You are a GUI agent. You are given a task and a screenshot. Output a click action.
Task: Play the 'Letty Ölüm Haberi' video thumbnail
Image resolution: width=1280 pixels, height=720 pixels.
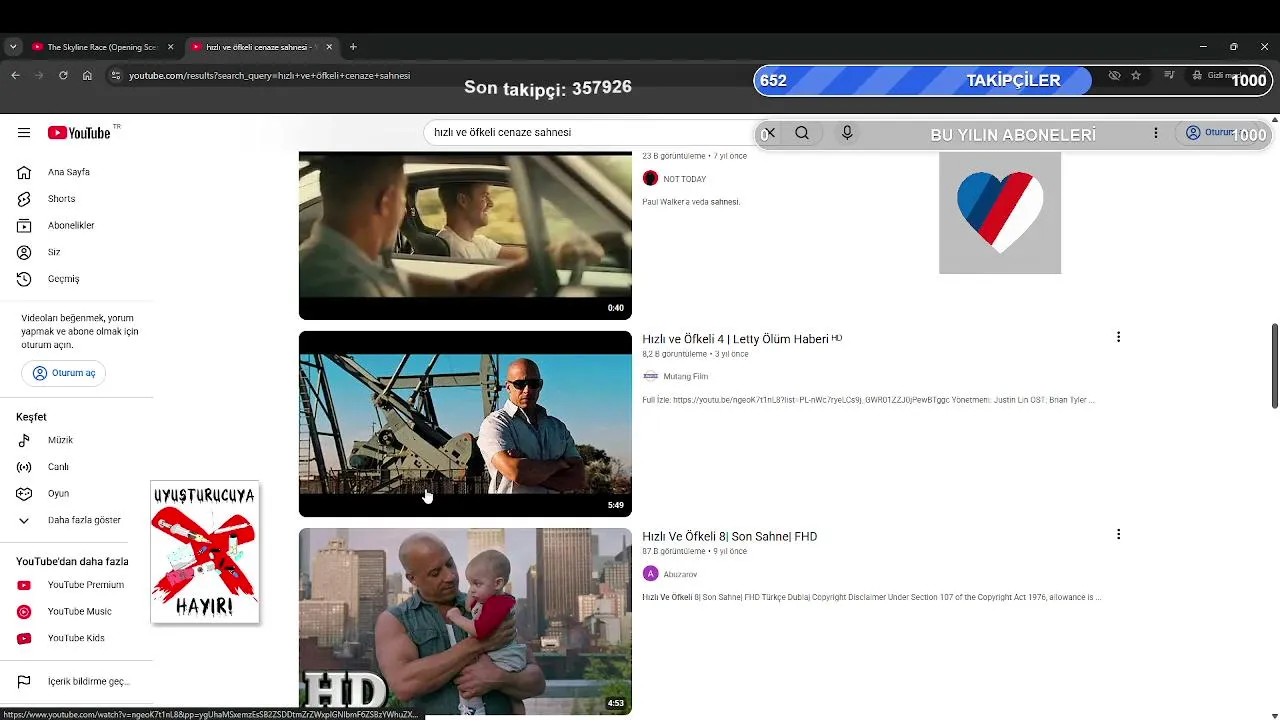(465, 424)
